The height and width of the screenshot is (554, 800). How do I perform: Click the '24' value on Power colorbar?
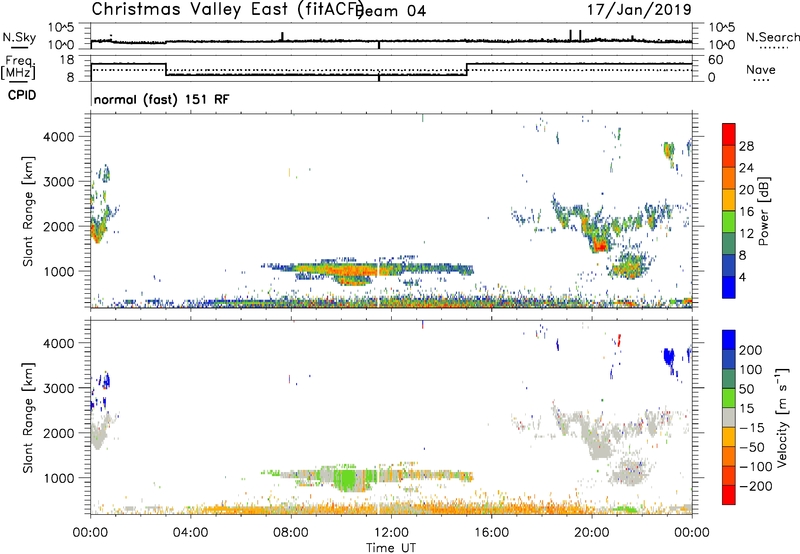(x=746, y=168)
